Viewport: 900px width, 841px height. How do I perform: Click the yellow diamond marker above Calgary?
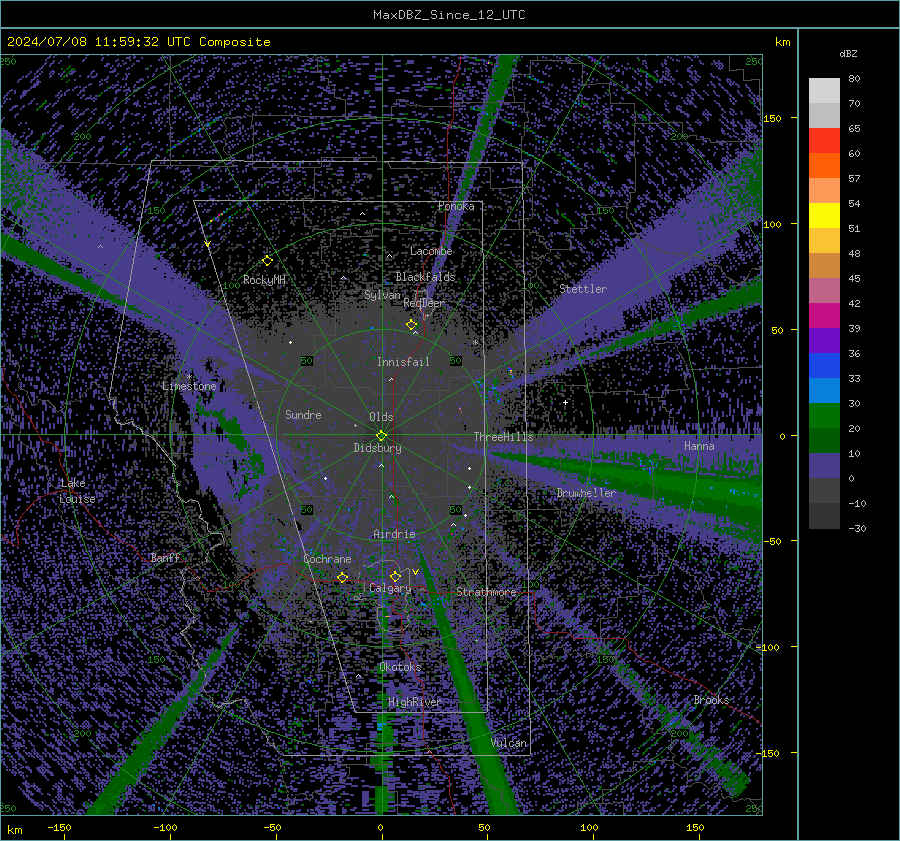(x=395, y=576)
